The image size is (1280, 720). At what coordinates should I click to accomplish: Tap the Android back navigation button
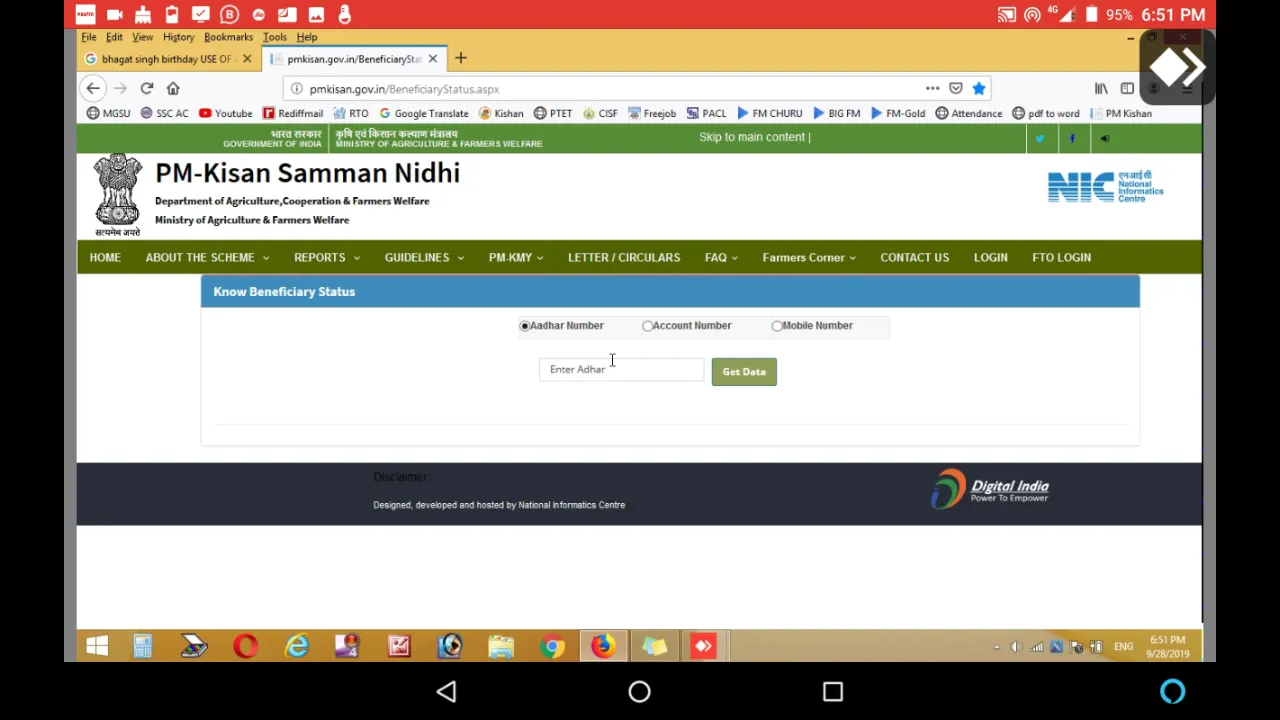click(x=447, y=692)
